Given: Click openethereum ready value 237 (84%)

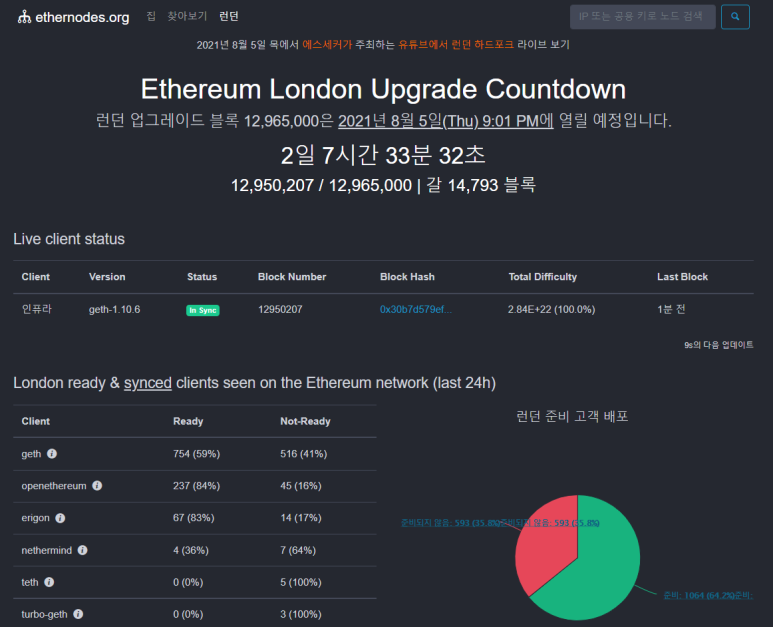Looking at the screenshot, I should 196,486.
